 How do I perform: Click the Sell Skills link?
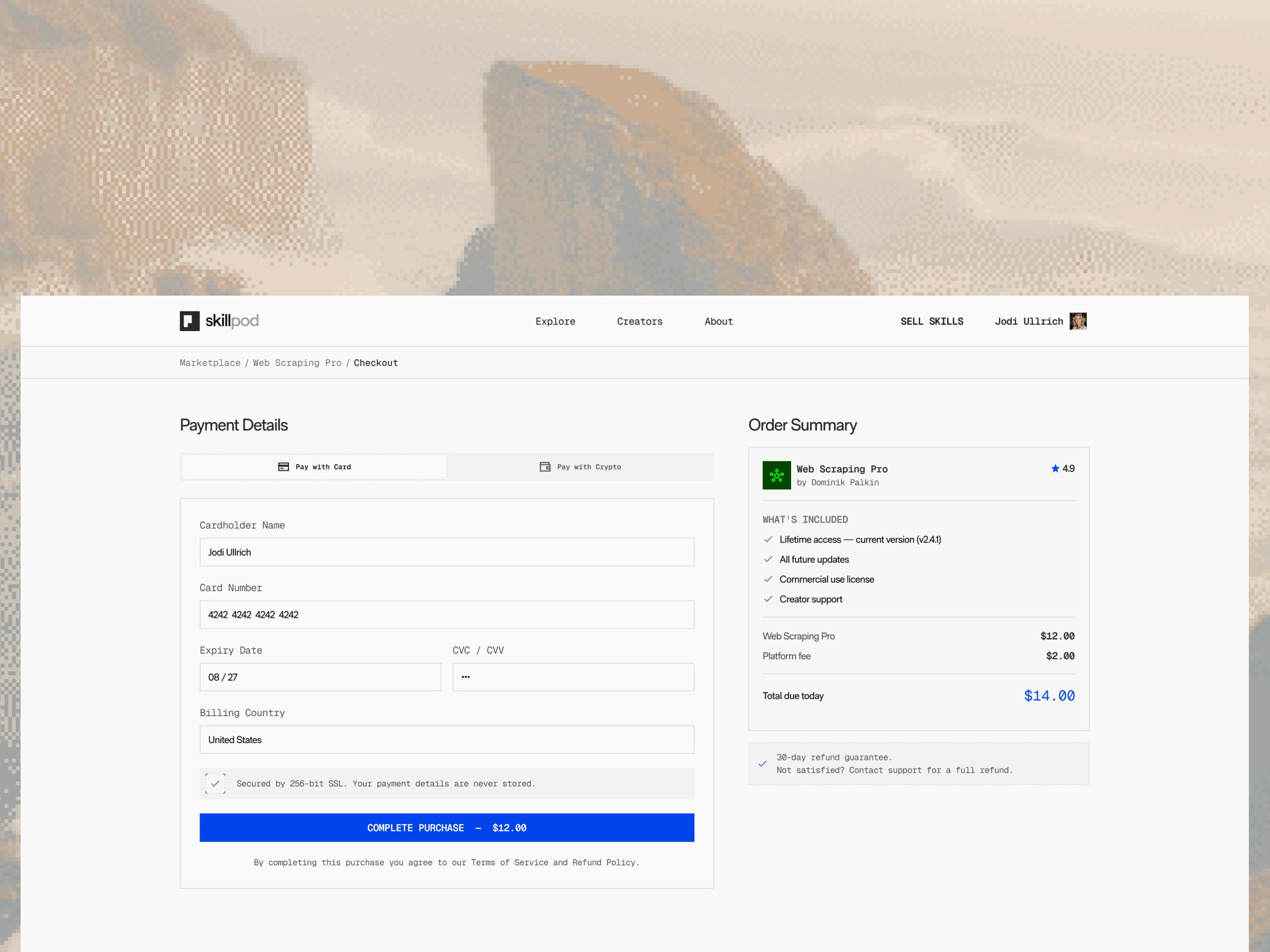coord(931,322)
